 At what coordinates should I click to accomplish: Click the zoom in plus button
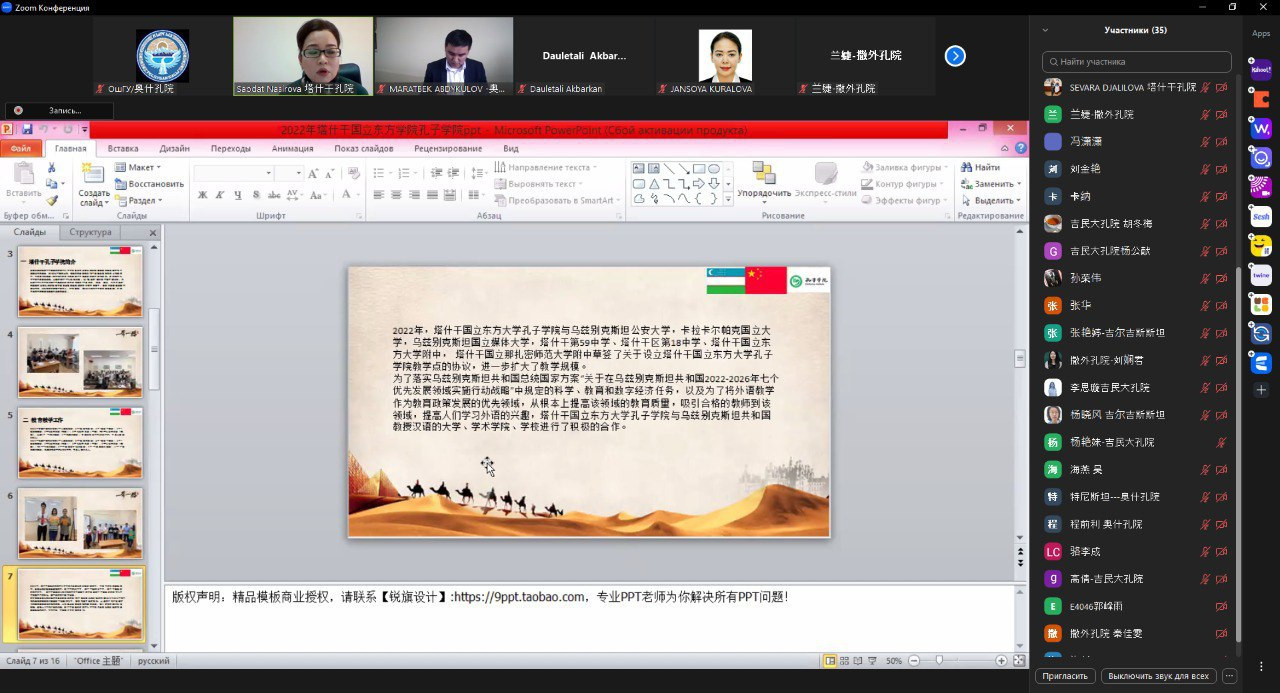click(x=1001, y=661)
